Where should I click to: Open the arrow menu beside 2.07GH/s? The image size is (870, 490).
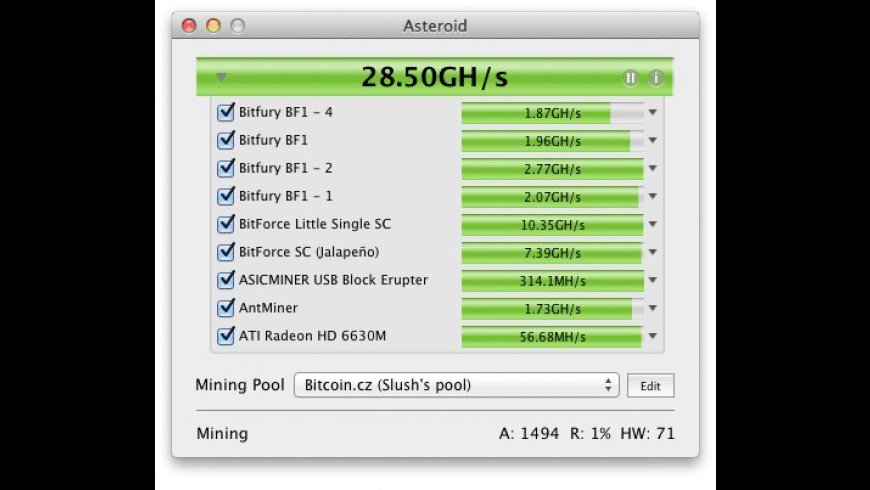coord(653,196)
